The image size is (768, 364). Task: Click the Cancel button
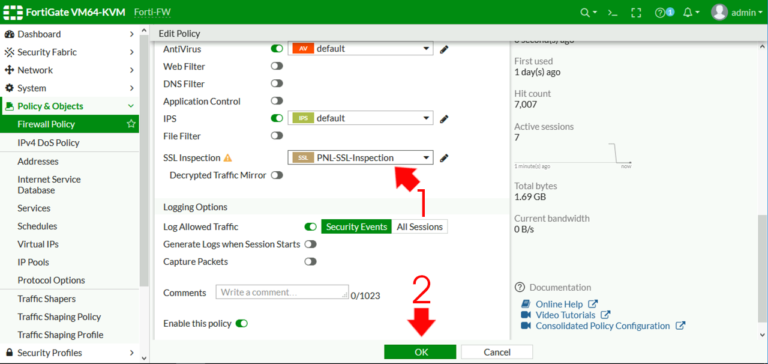497,352
